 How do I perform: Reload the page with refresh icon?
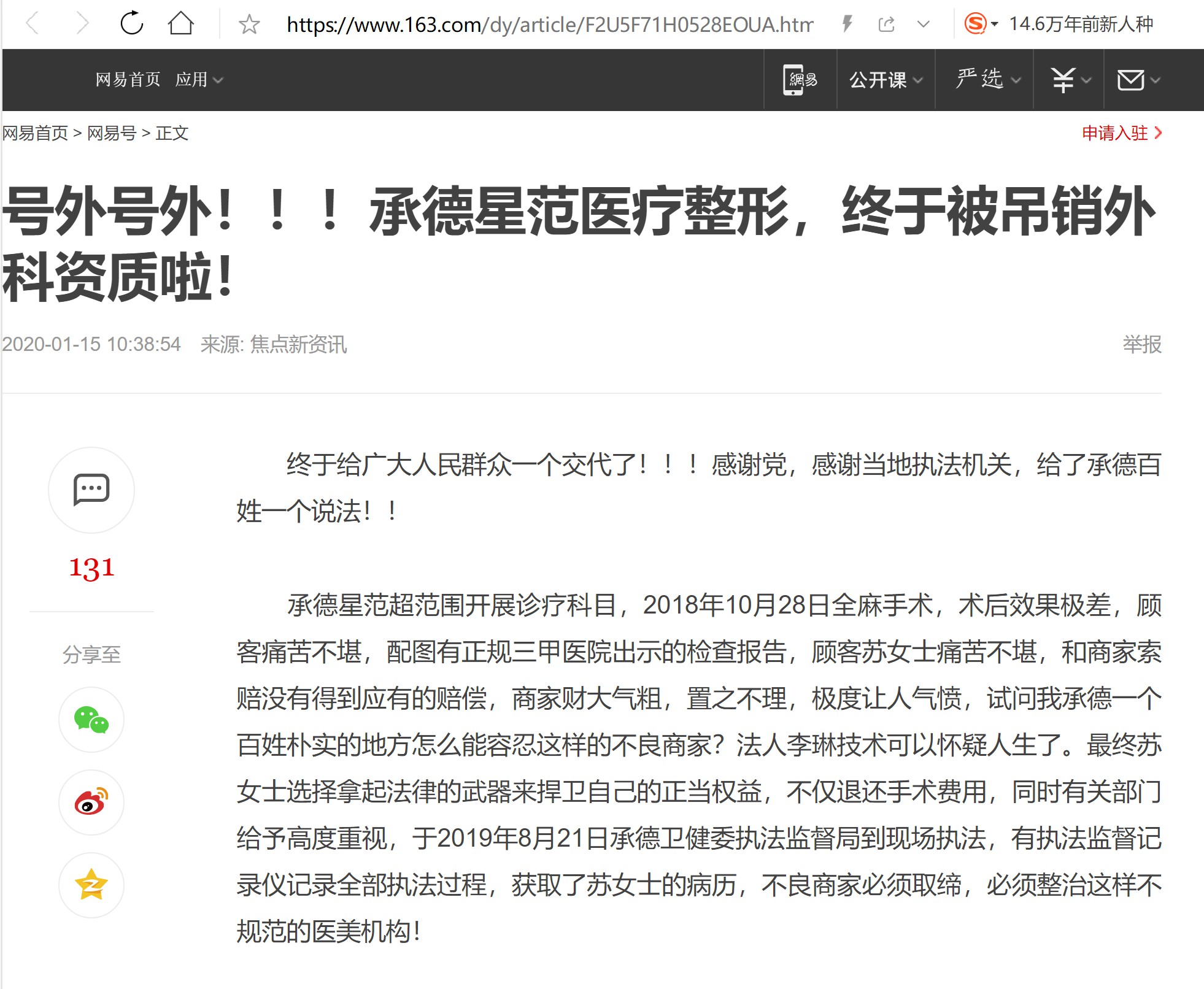tap(131, 24)
